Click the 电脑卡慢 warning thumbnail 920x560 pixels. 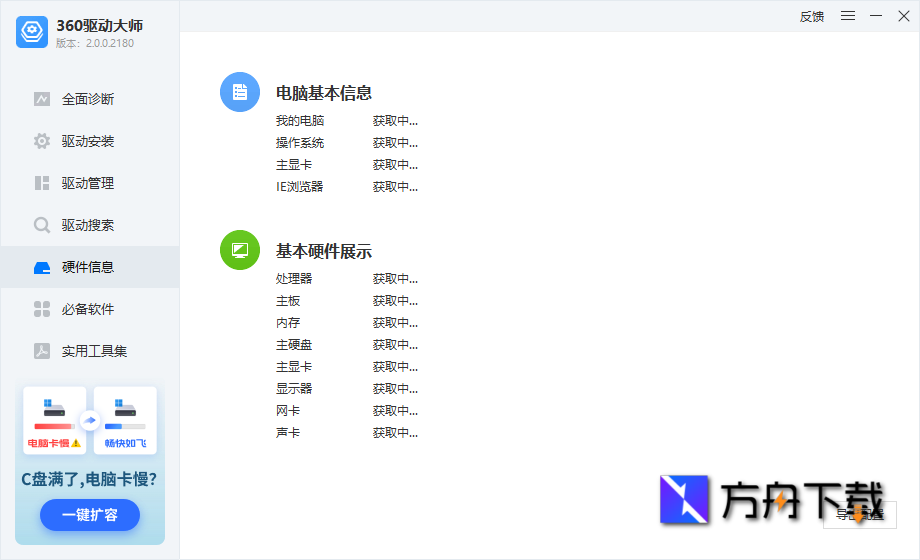tap(55, 420)
